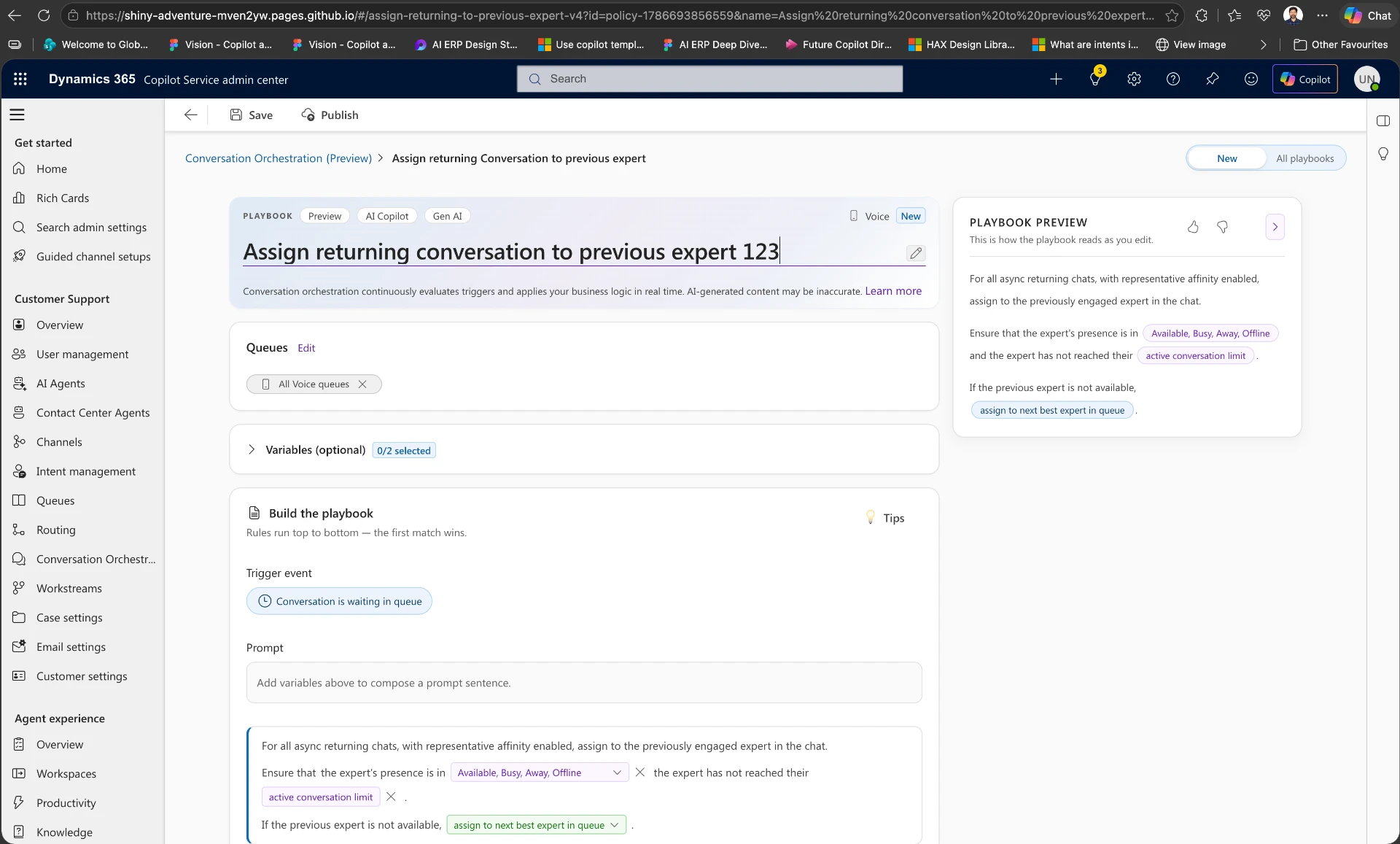Open the assign to next best expert dropdown
The height and width of the screenshot is (844, 1400).
(x=536, y=825)
